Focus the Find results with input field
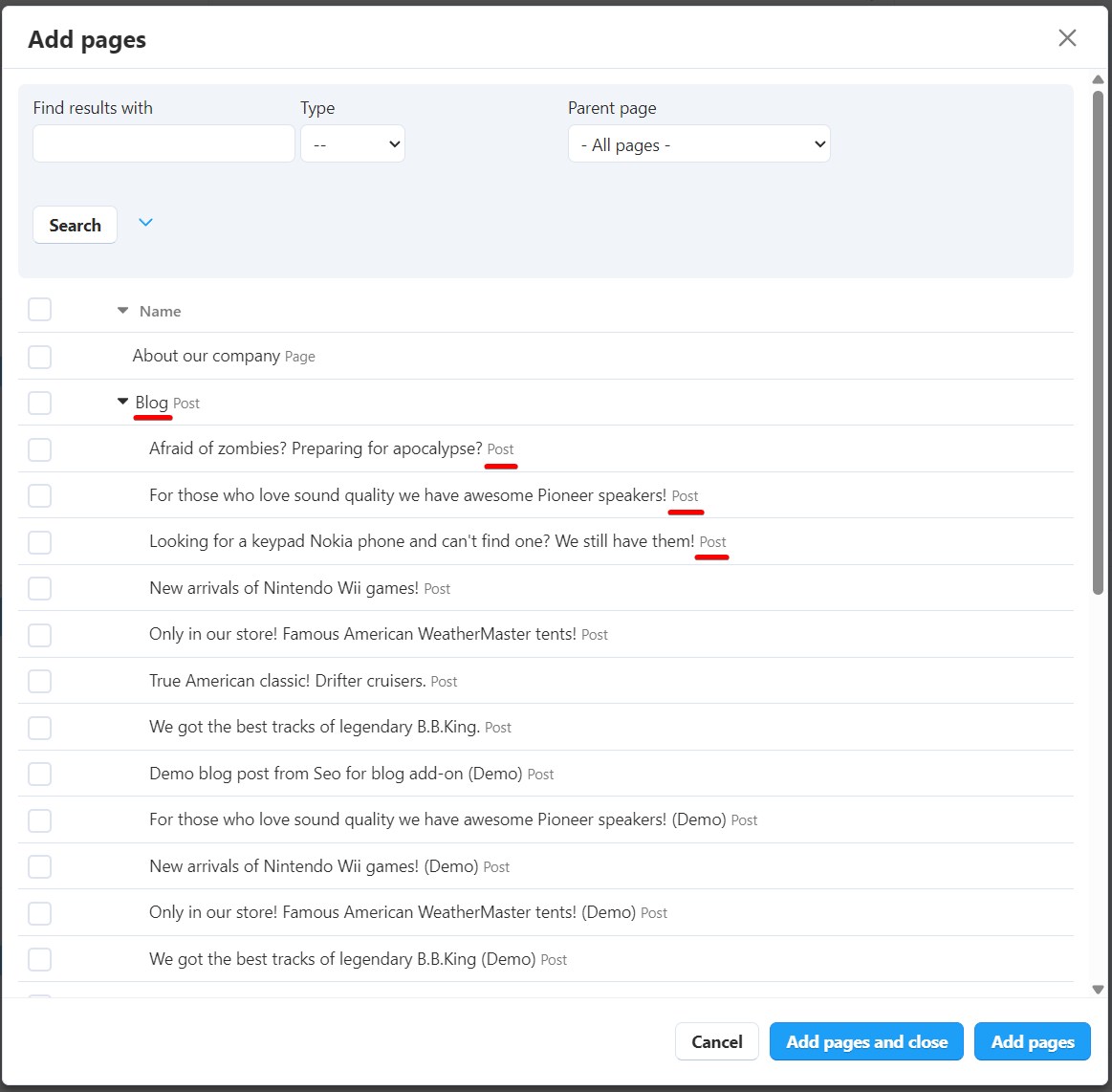1112x1092 pixels. [x=164, y=144]
